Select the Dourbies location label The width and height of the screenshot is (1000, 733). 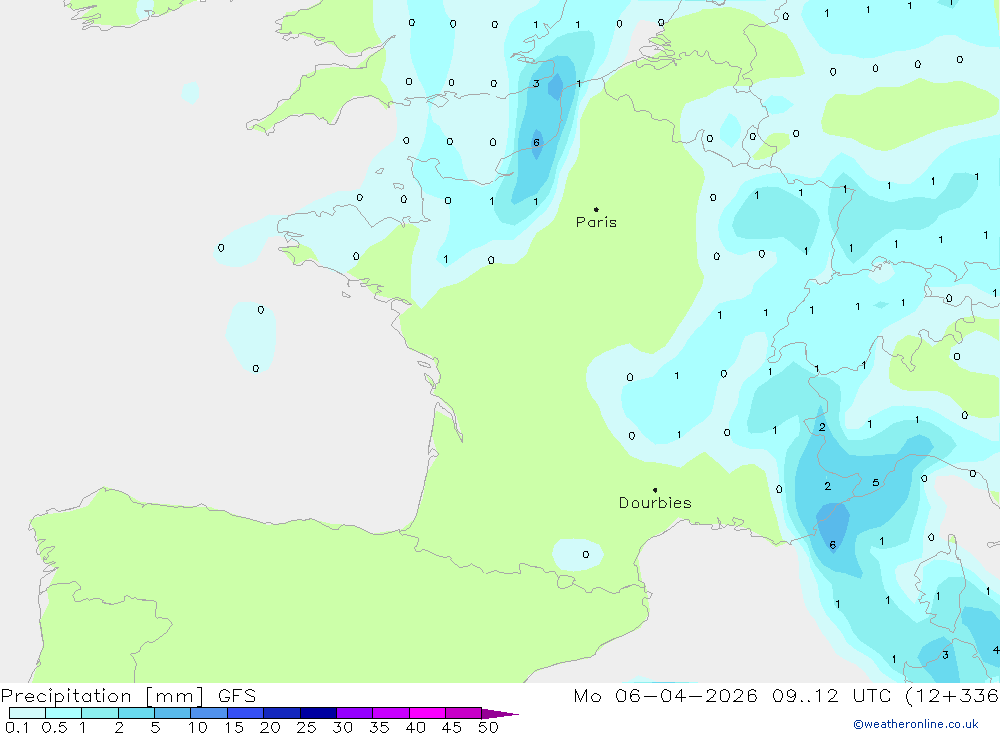point(655,503)
